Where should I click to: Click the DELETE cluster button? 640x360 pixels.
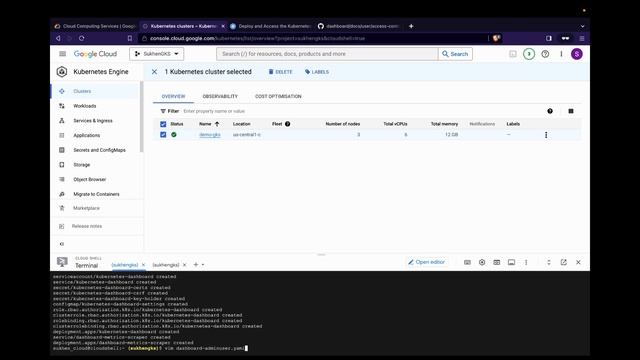(x=280, y=72)
